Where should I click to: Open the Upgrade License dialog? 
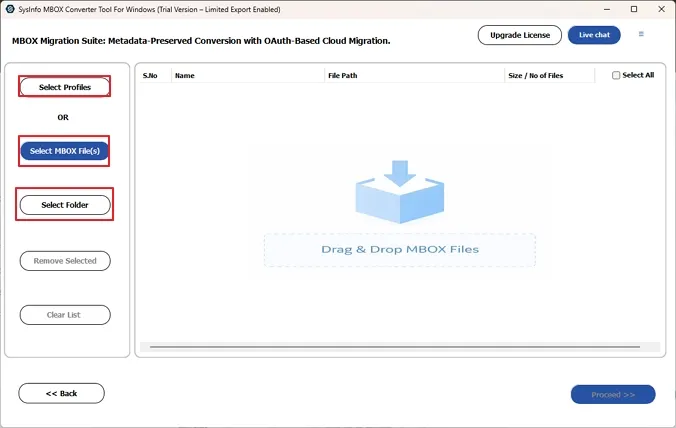pyautogui.click(x=520, y=35)
